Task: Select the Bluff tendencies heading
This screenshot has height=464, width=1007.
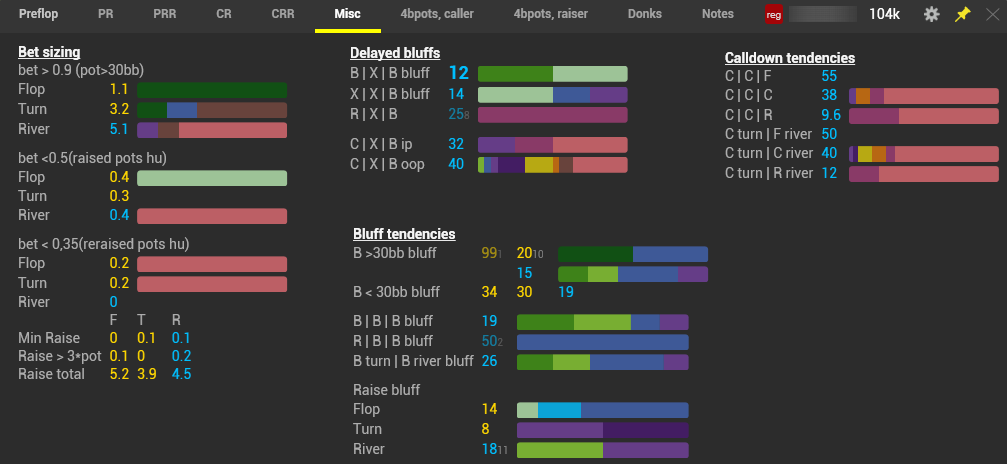Action: click(404, 234)
